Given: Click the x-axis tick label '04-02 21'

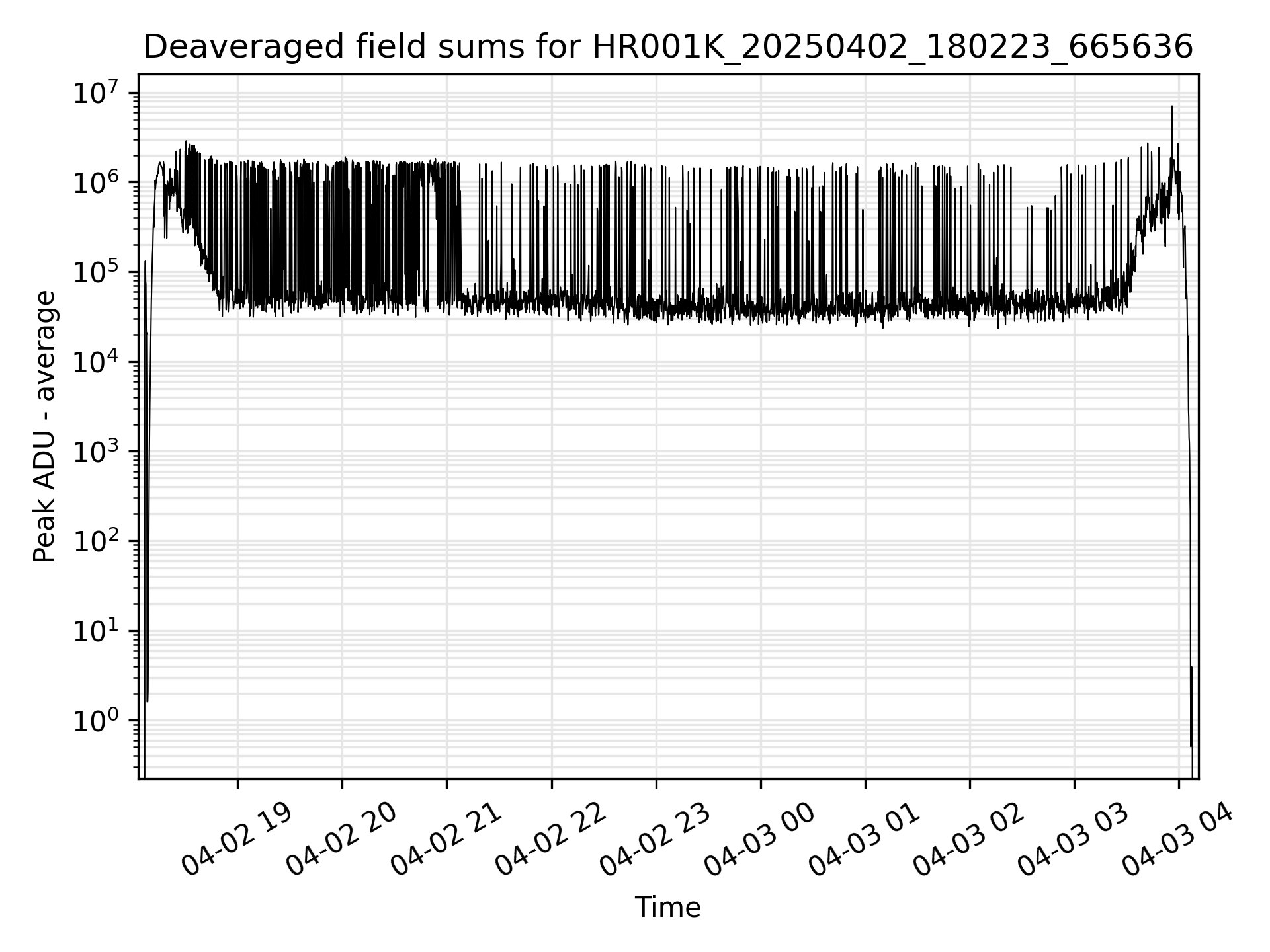Looking at the screenshot, I should pos(446,839).
